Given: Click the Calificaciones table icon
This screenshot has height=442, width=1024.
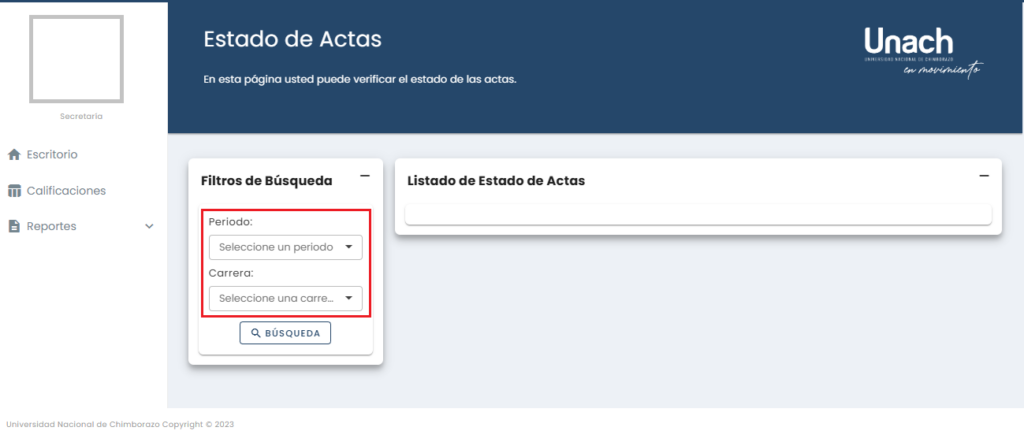Looking at the screenshot, I should (x=14, y=191).
